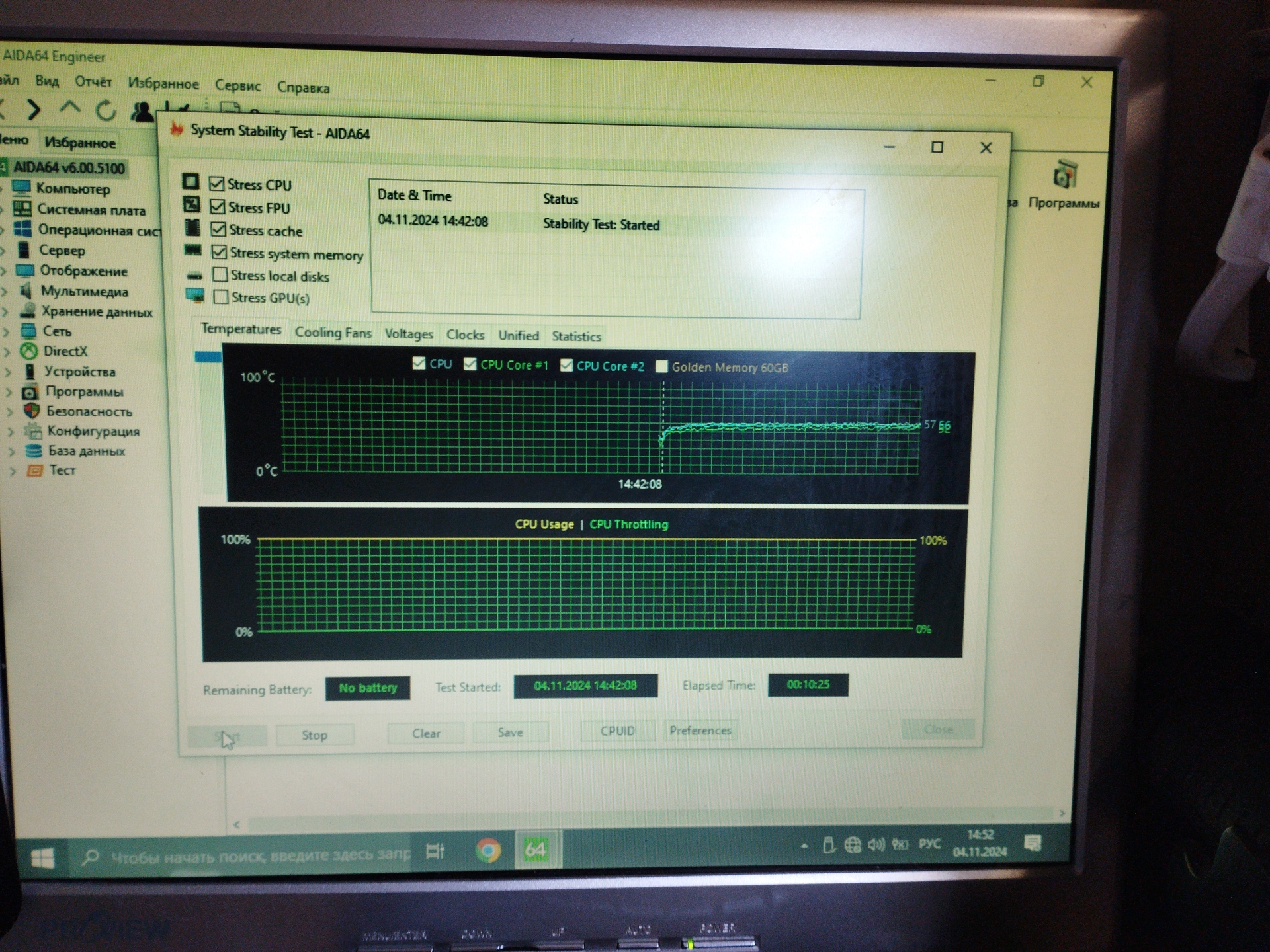
Task: Switch to the Cooling Fans tab
Action: click(333, 333)
